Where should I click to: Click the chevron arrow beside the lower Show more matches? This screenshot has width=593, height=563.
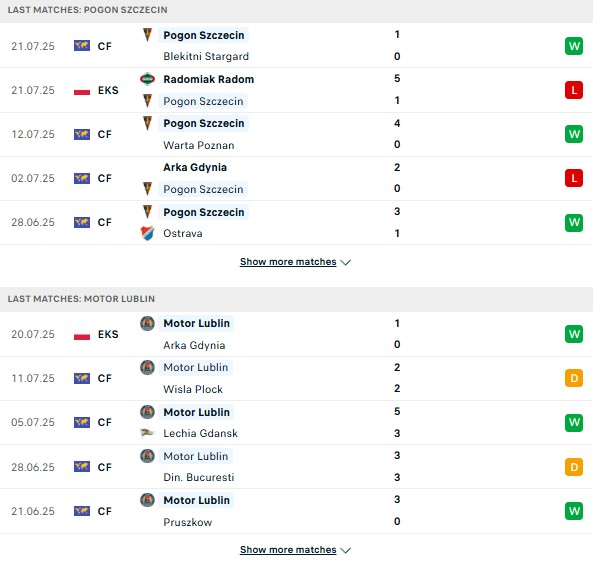[346, 550]
